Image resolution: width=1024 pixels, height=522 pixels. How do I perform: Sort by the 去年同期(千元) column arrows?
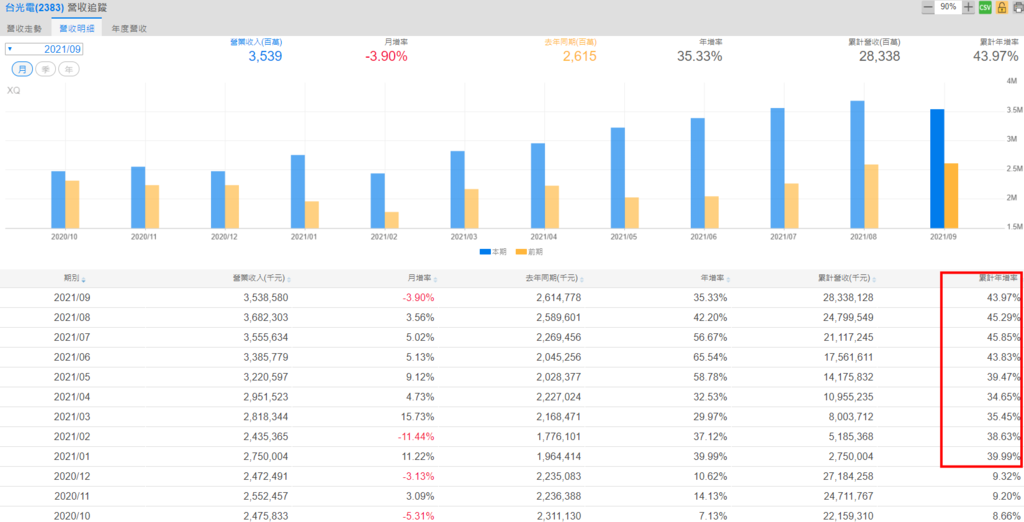(581, 280)
